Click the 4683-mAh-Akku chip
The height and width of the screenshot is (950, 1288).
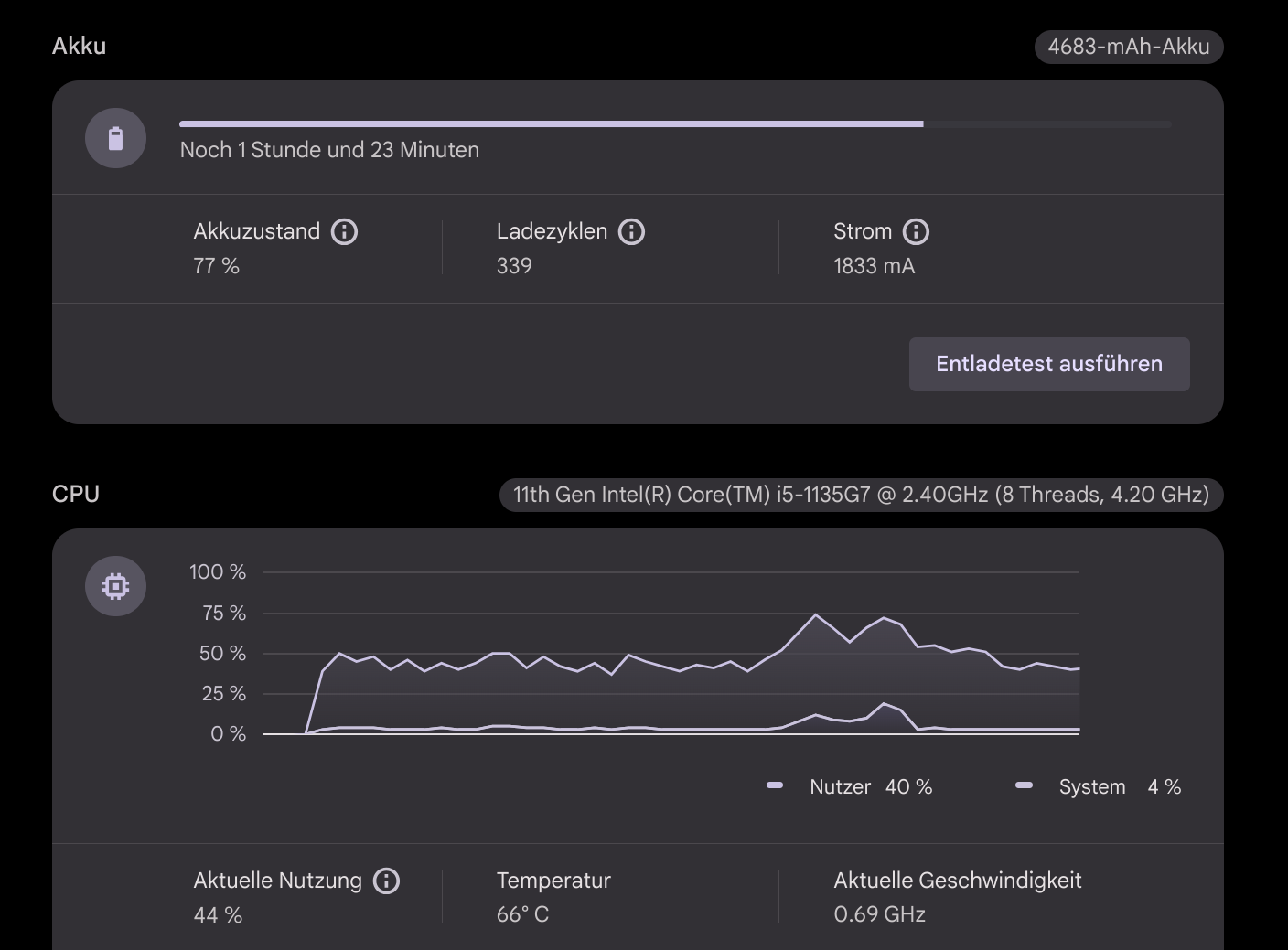pyautogui.click(x=1128, y=47)
